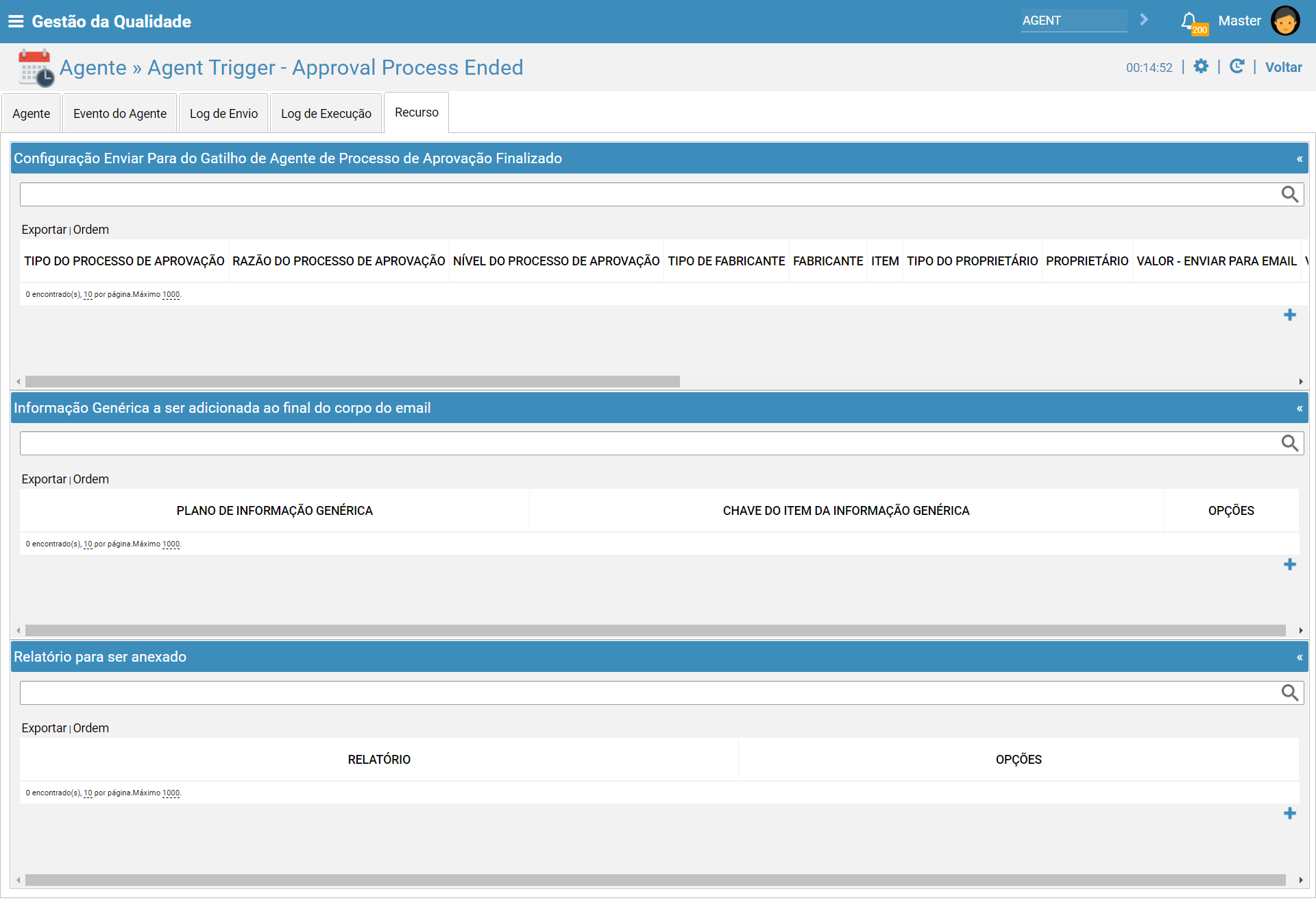The width and height of the screenshot is (1316, 903).
Task: Add new Relatório entry with plus icon
Action: [1290, 813]
